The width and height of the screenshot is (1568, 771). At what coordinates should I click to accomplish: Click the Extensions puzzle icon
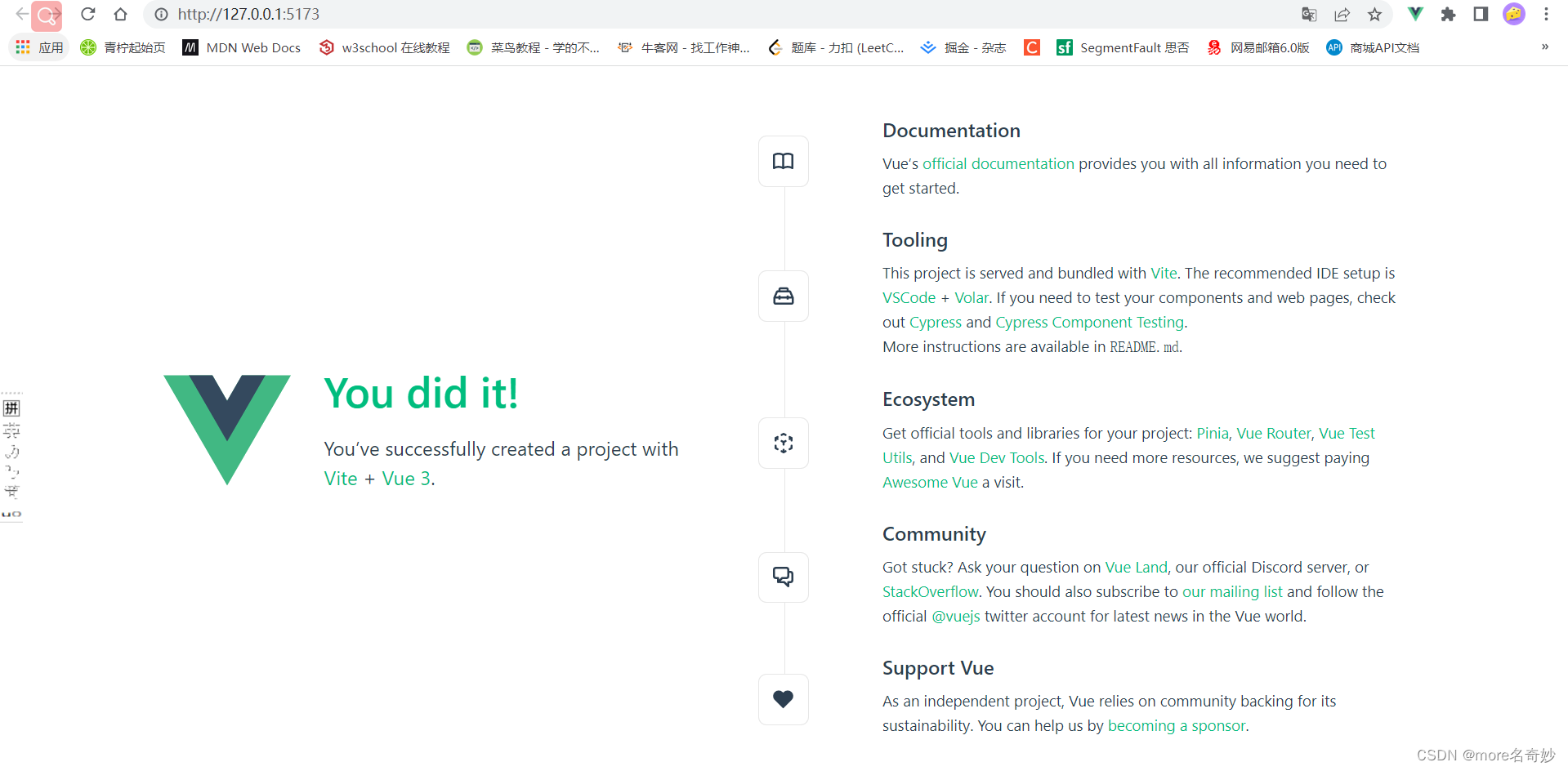point(1448,14)
